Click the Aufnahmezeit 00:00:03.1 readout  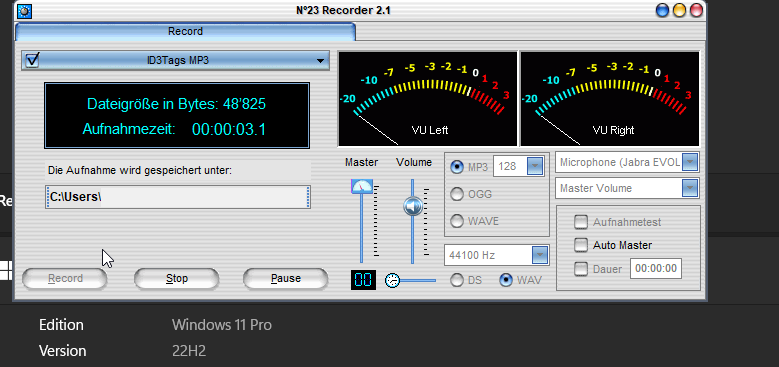click(174, 130)
